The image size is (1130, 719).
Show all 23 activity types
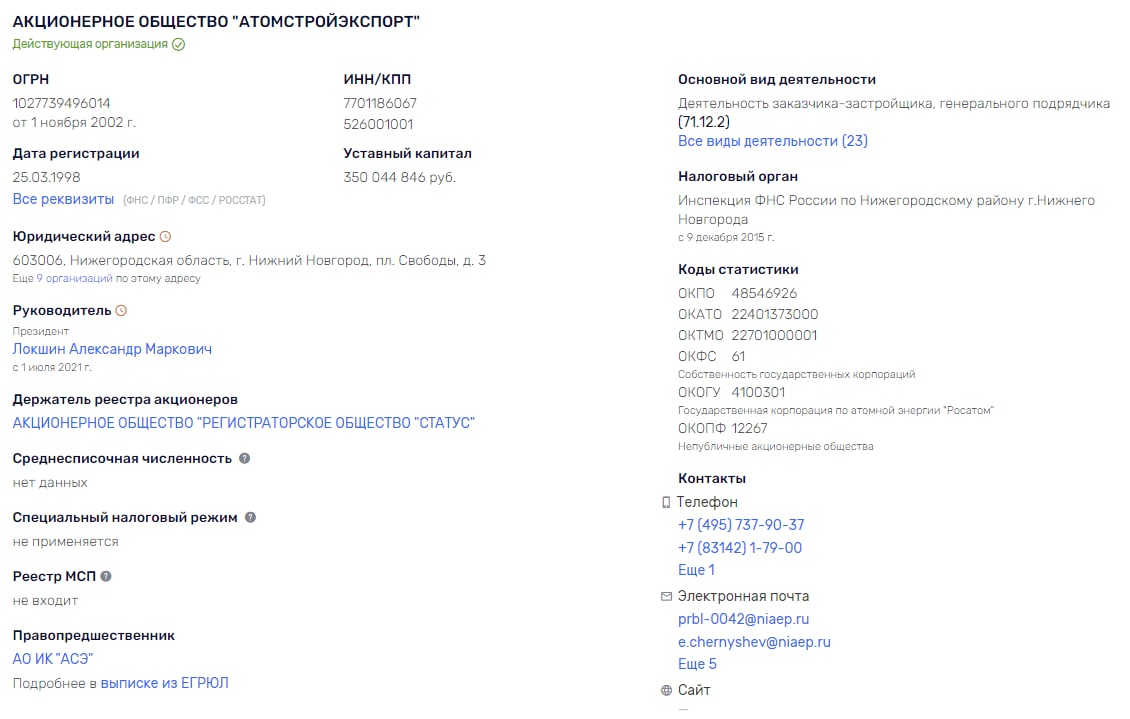tap(773, 141)
